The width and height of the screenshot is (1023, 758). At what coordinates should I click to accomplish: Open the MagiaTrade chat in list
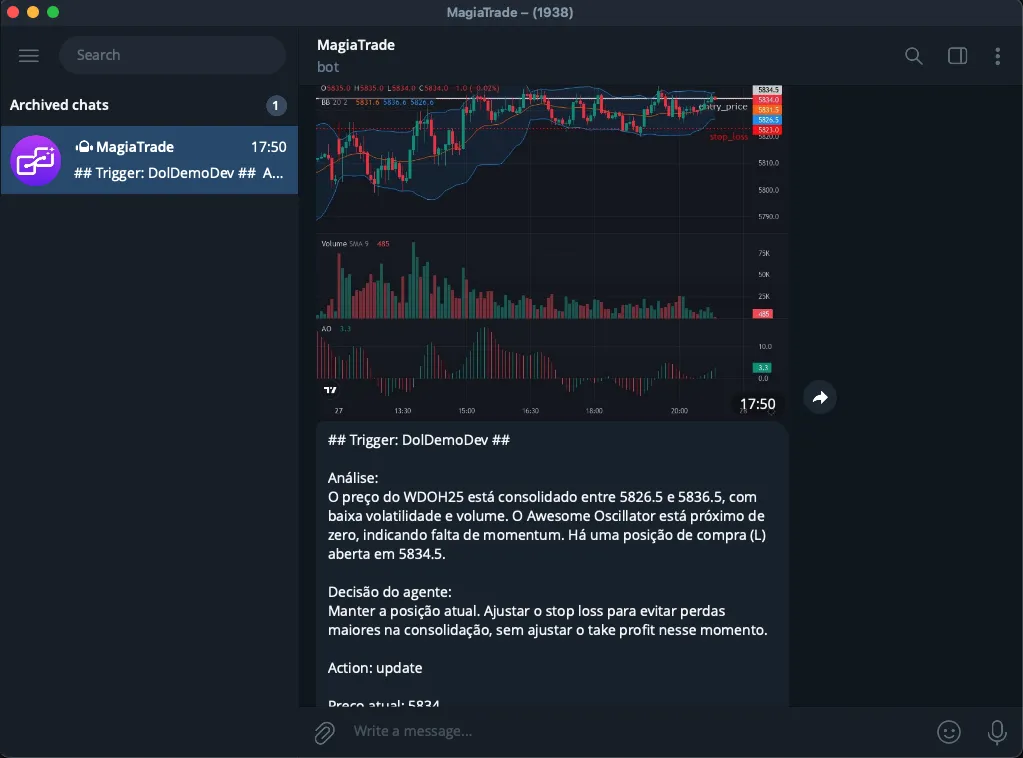(149, 160)
